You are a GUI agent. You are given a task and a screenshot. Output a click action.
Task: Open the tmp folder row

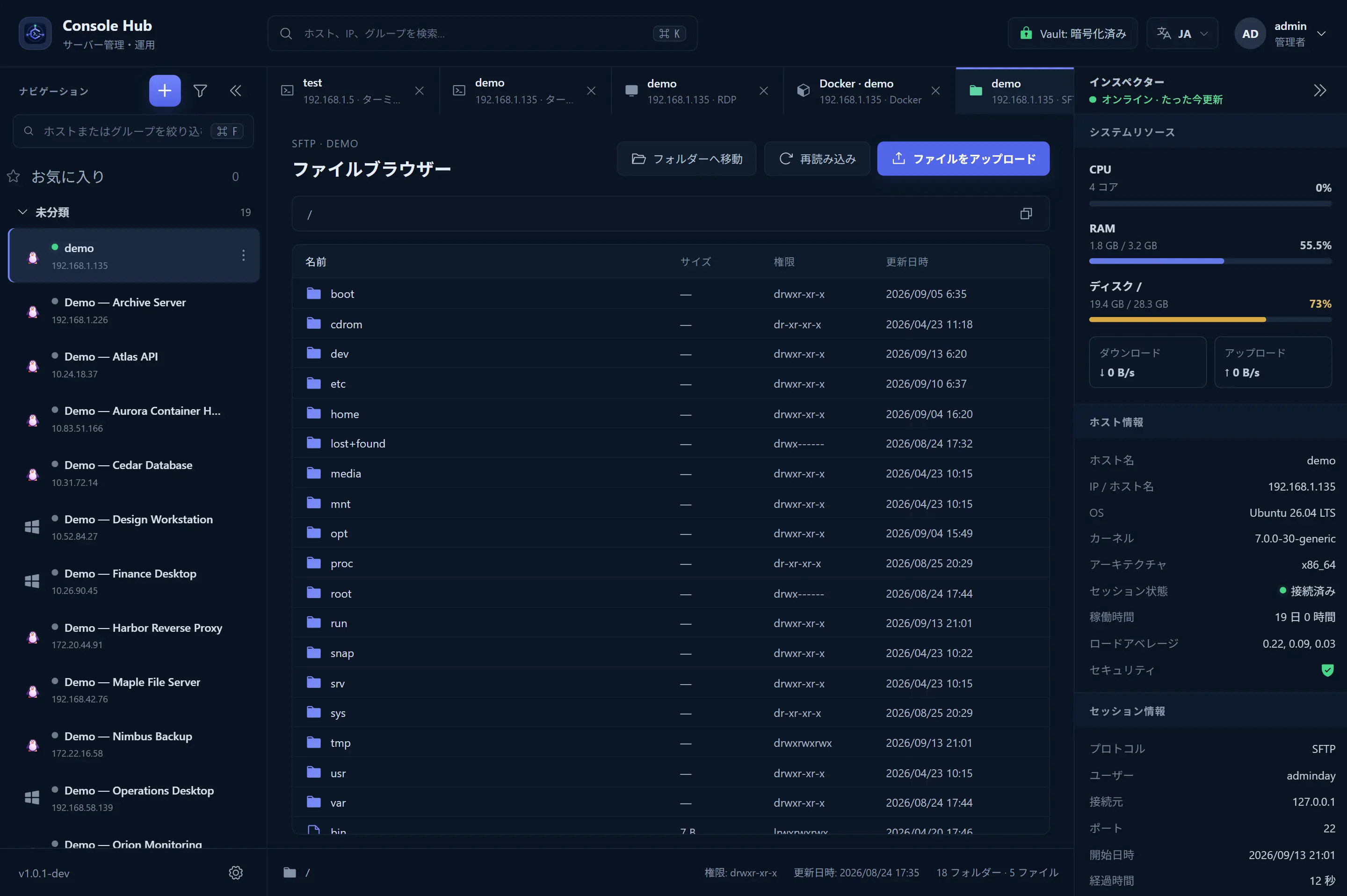coord(670,743)
